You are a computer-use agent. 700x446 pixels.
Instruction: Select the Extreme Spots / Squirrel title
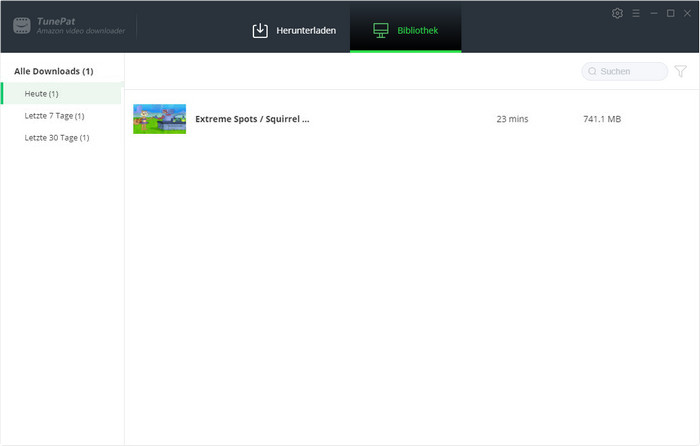point(252,119)
